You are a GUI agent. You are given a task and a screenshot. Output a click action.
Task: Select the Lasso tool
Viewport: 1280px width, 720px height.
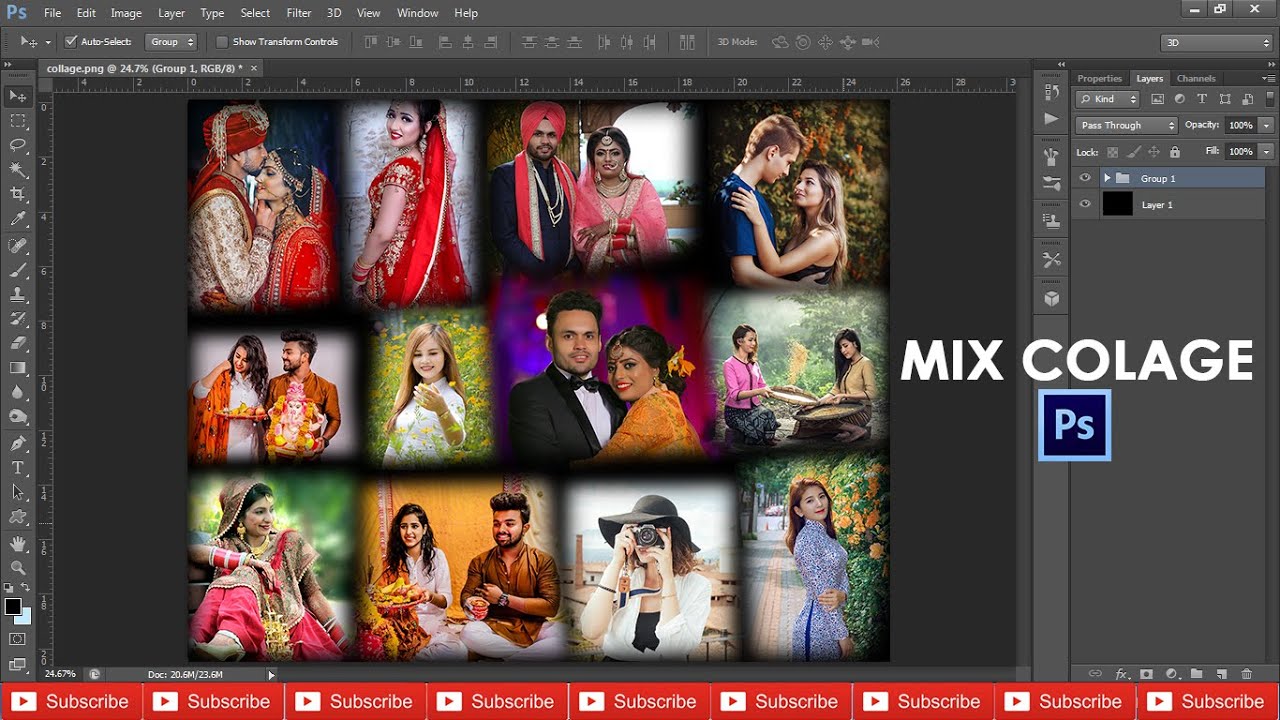[x=18, y=145]
